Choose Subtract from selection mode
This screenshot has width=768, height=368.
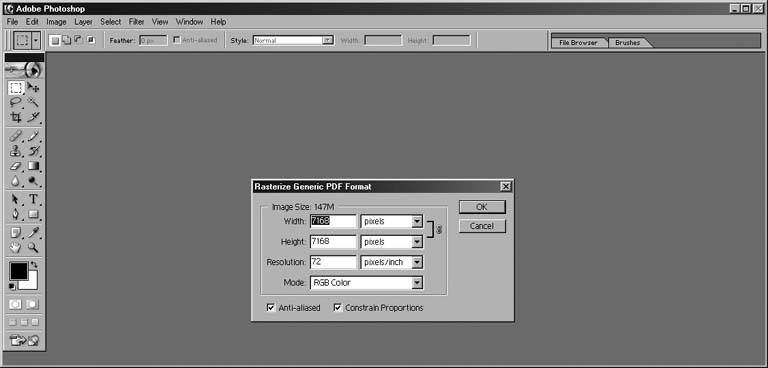coord(78,40)
